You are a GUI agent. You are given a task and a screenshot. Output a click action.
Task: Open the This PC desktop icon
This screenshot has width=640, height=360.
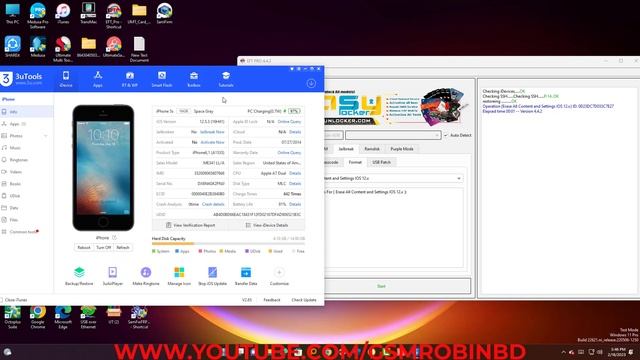pyautogui.click(x=12, y=13)
